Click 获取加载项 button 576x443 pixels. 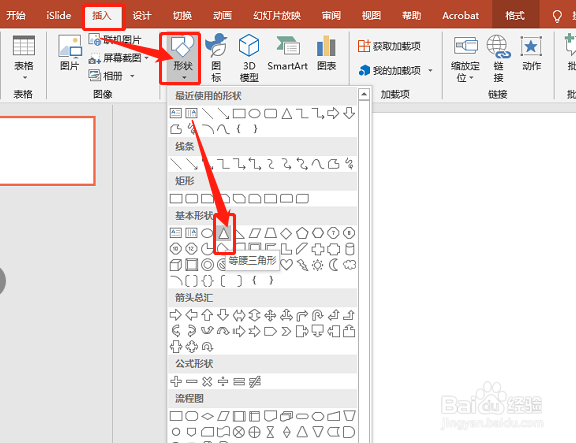coord(389,46)
